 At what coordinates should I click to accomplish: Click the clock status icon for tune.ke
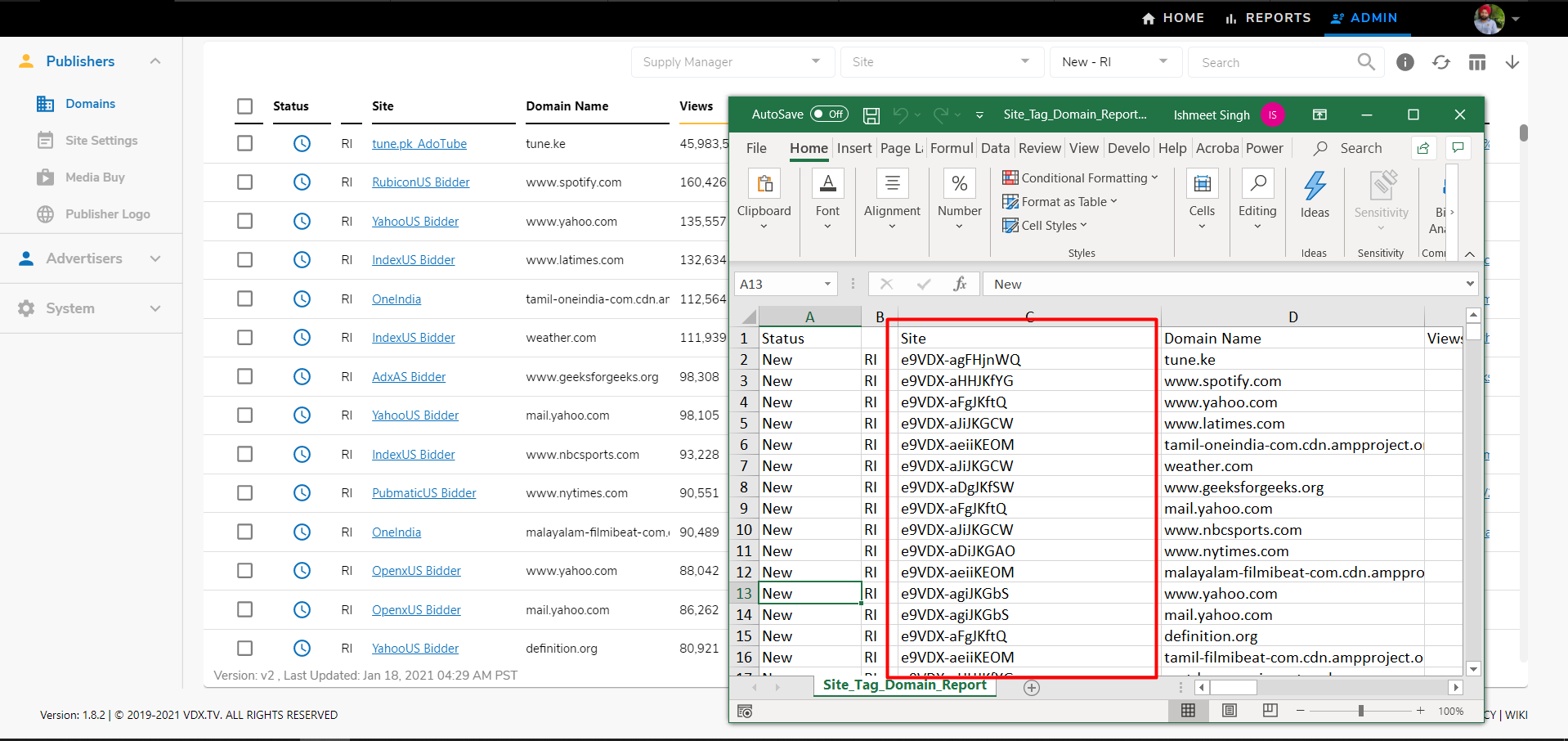pos(302,144)
